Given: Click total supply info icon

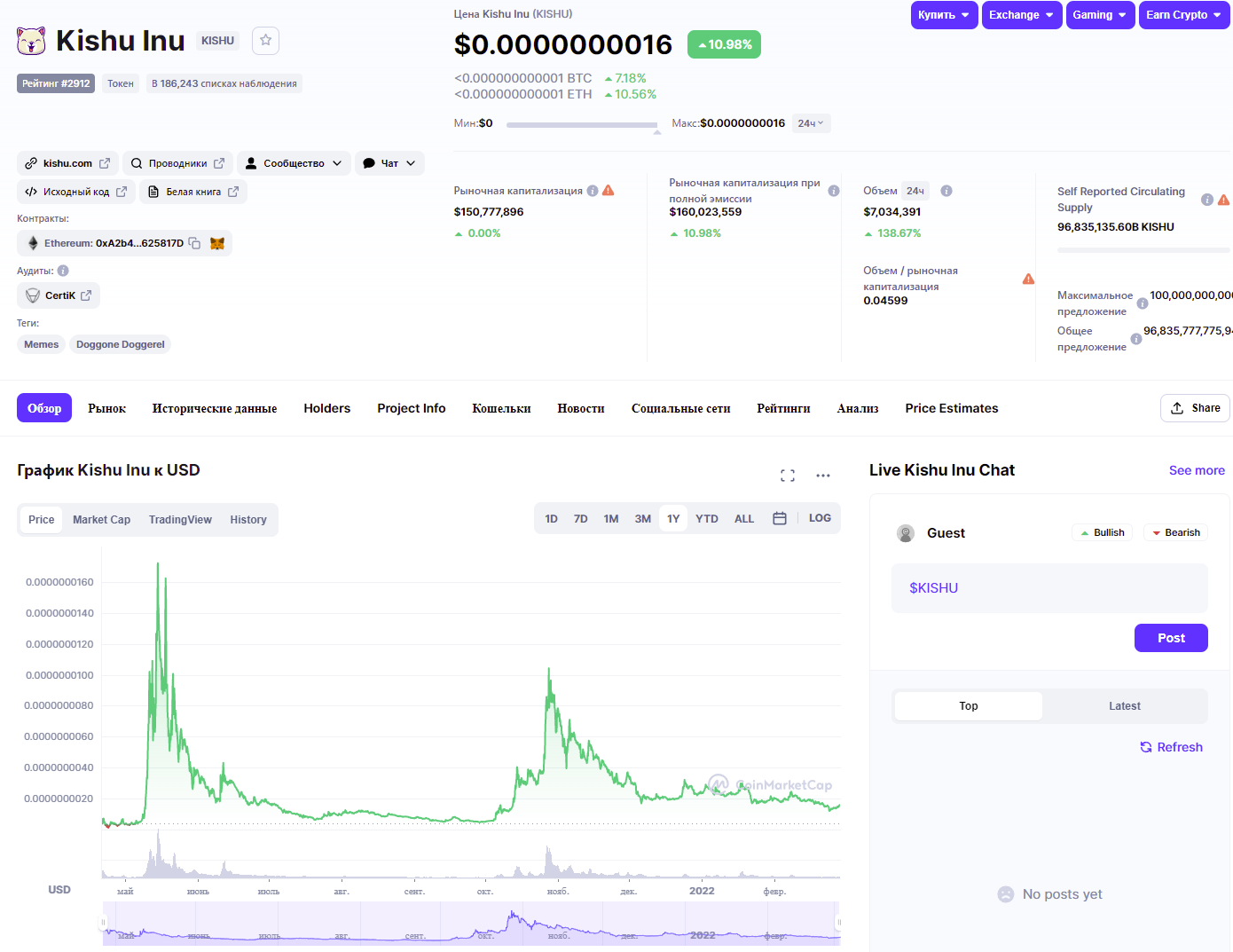Looking at the screenshot, I should point(1136,338).
